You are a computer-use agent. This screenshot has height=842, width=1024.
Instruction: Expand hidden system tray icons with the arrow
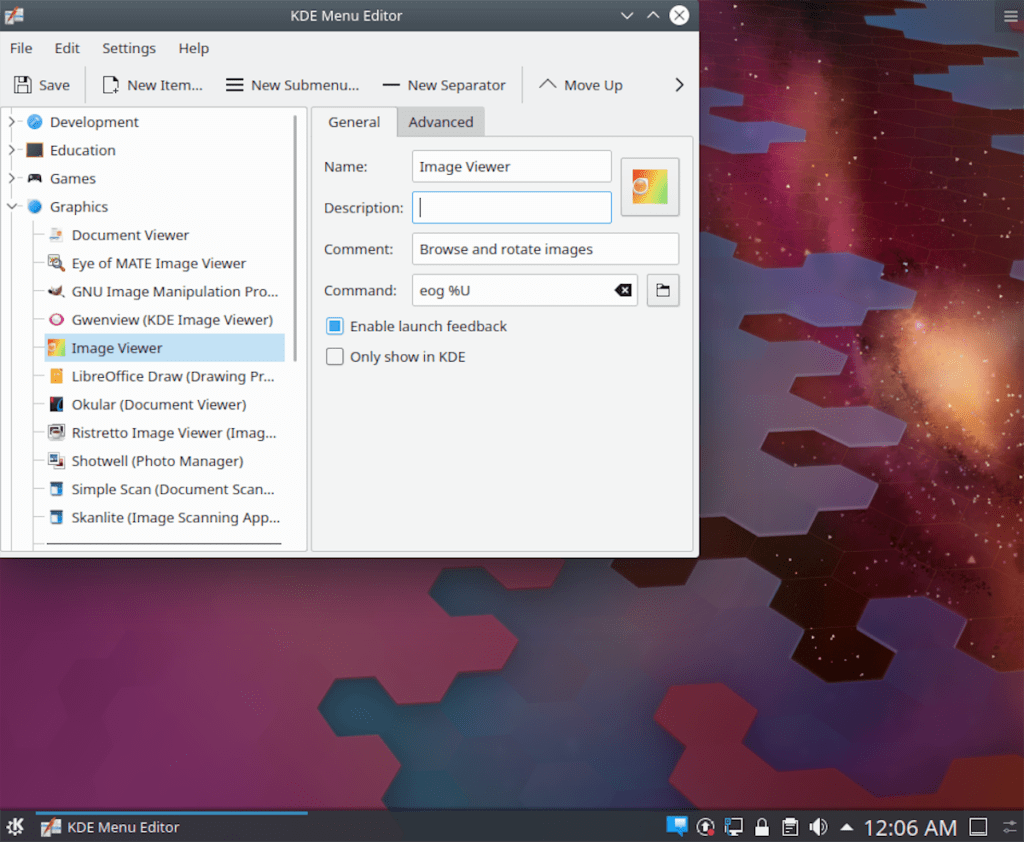pyautogui.click(x=846, y=827)
